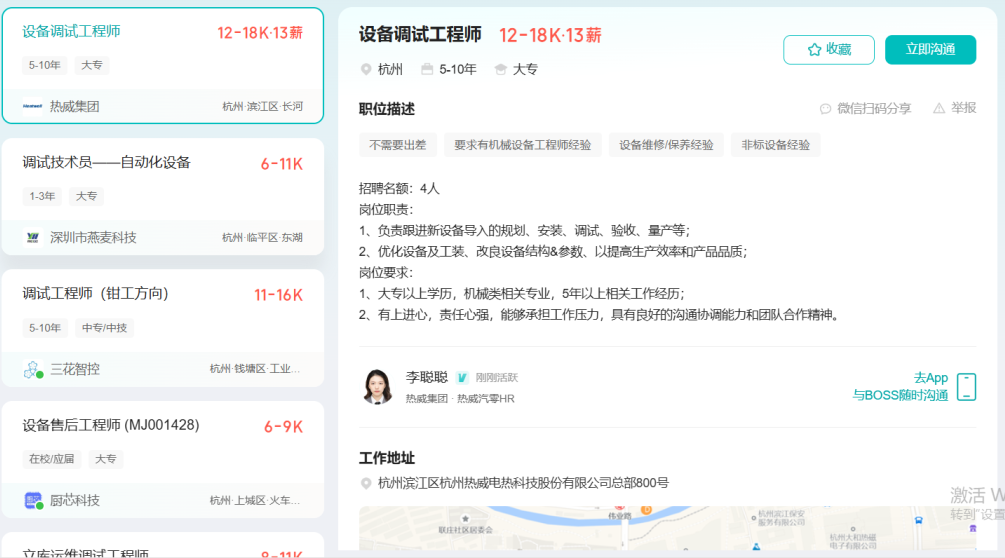Click the 非标设备经验 tag
Image resolution: width=1005 pixels, height=558 pixels.
point(775,145)
